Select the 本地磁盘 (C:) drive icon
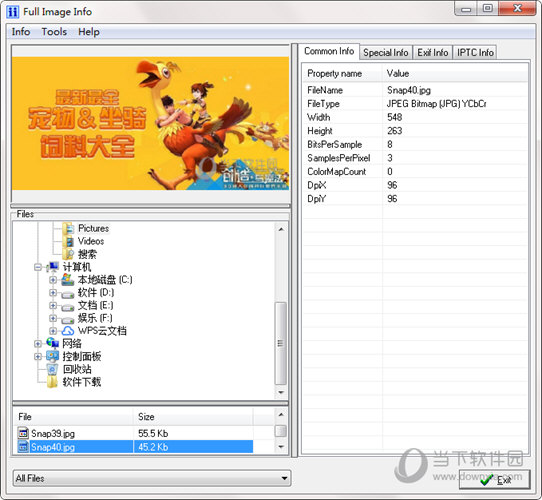 point(68,280)
